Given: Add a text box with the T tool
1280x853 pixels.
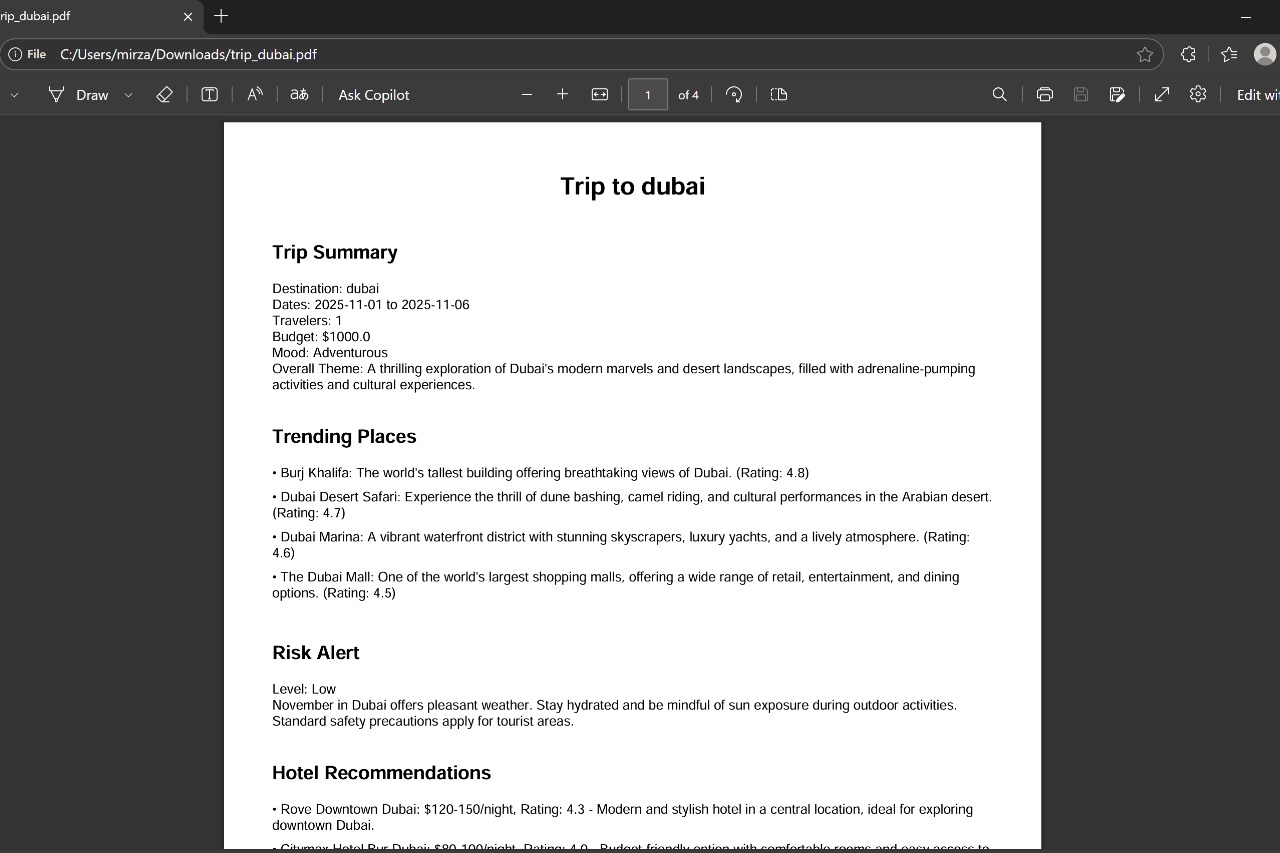Looking at the screenshot, I should click(210, 94).
